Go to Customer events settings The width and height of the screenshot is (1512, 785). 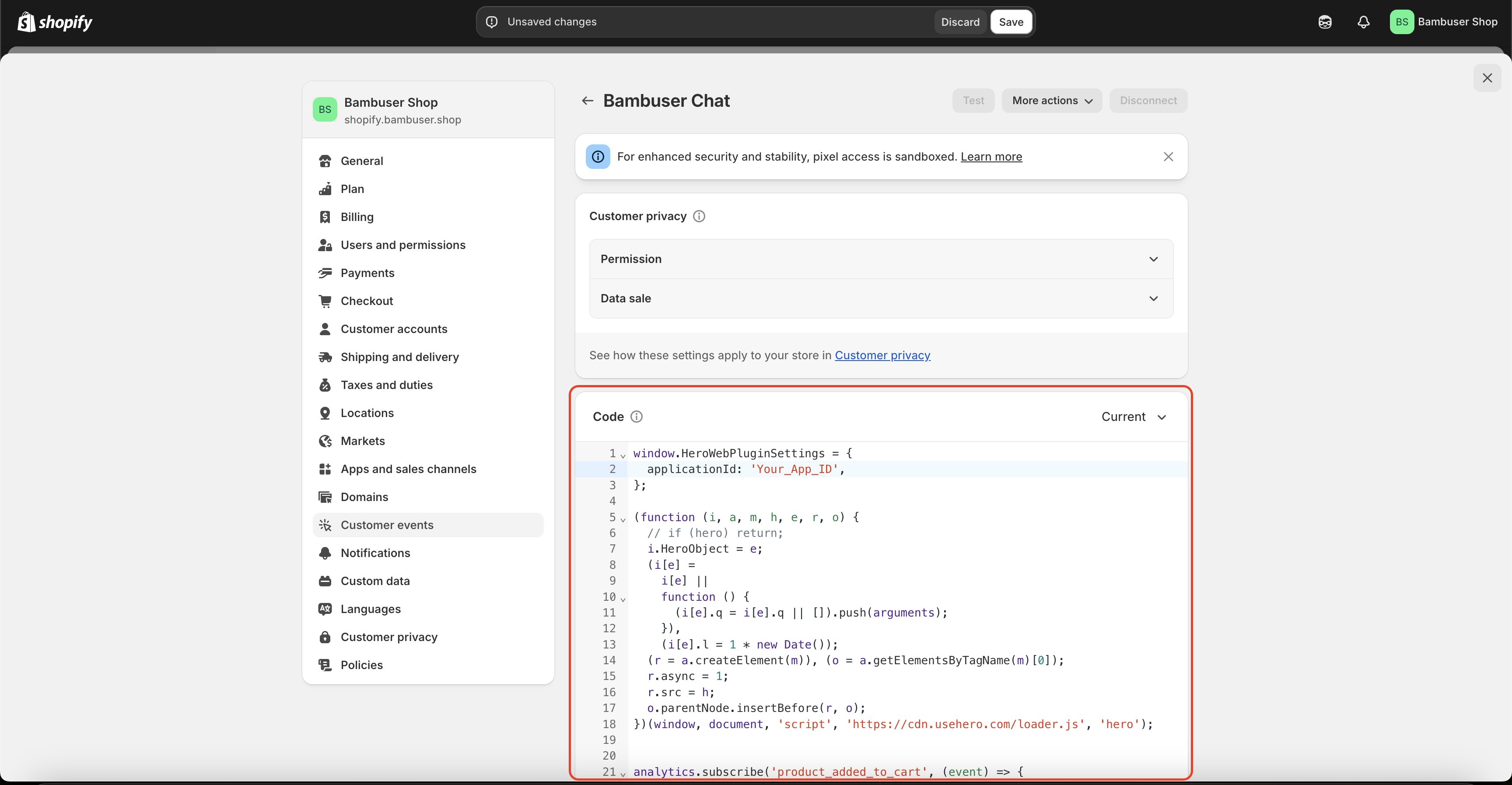[387, 525]
